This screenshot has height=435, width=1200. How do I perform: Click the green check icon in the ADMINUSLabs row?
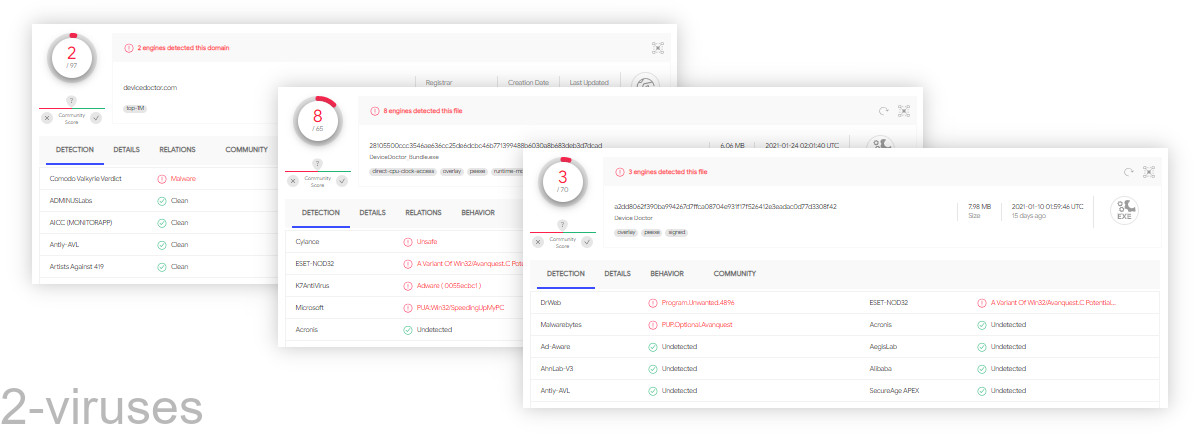pyautogui.click(x=162, y=200)
